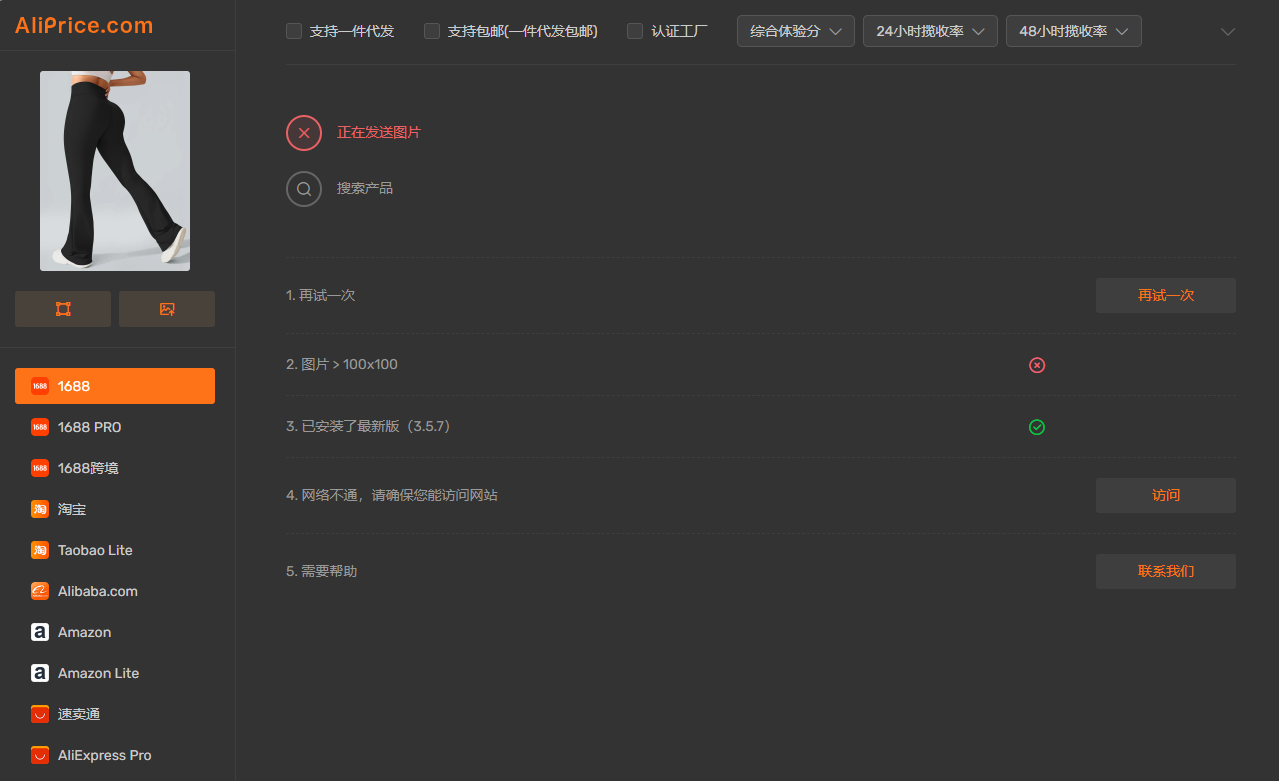This screenshot has width=1279, height=781.
Task: Click the AliPrice.com logo
Action: [84, 25]
